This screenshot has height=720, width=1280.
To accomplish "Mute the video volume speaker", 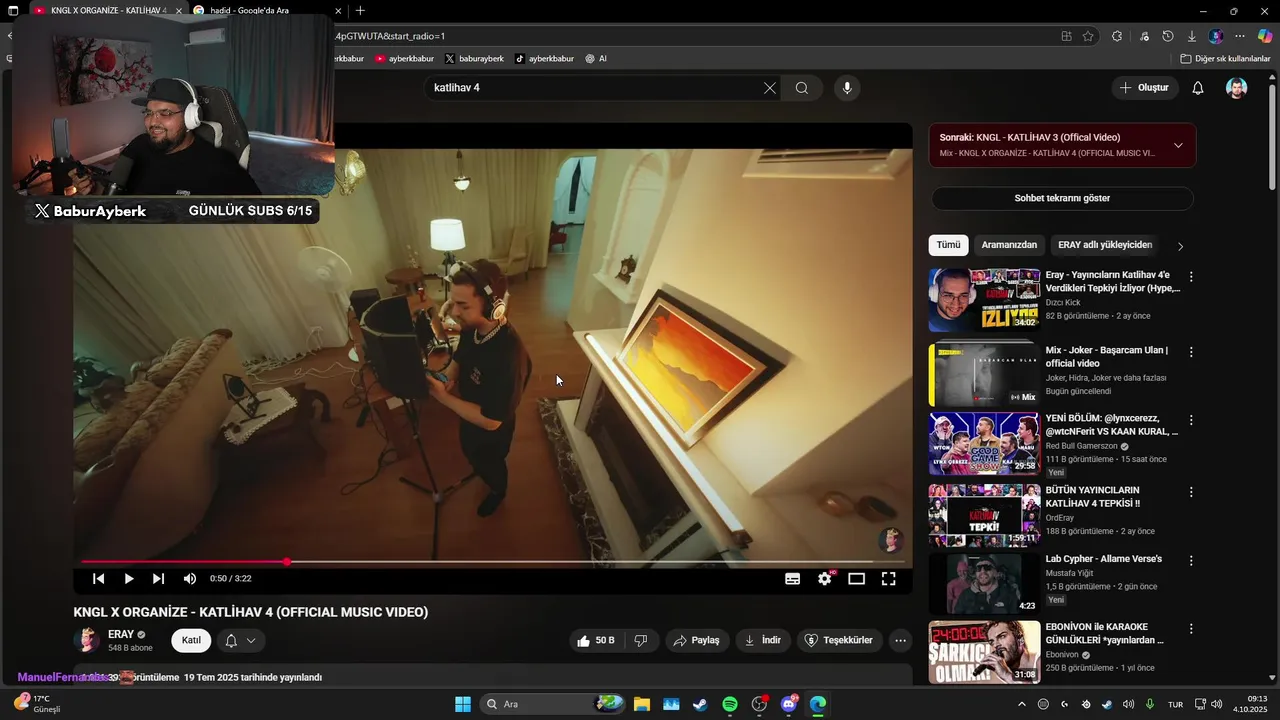I will [x=190, y=579].
